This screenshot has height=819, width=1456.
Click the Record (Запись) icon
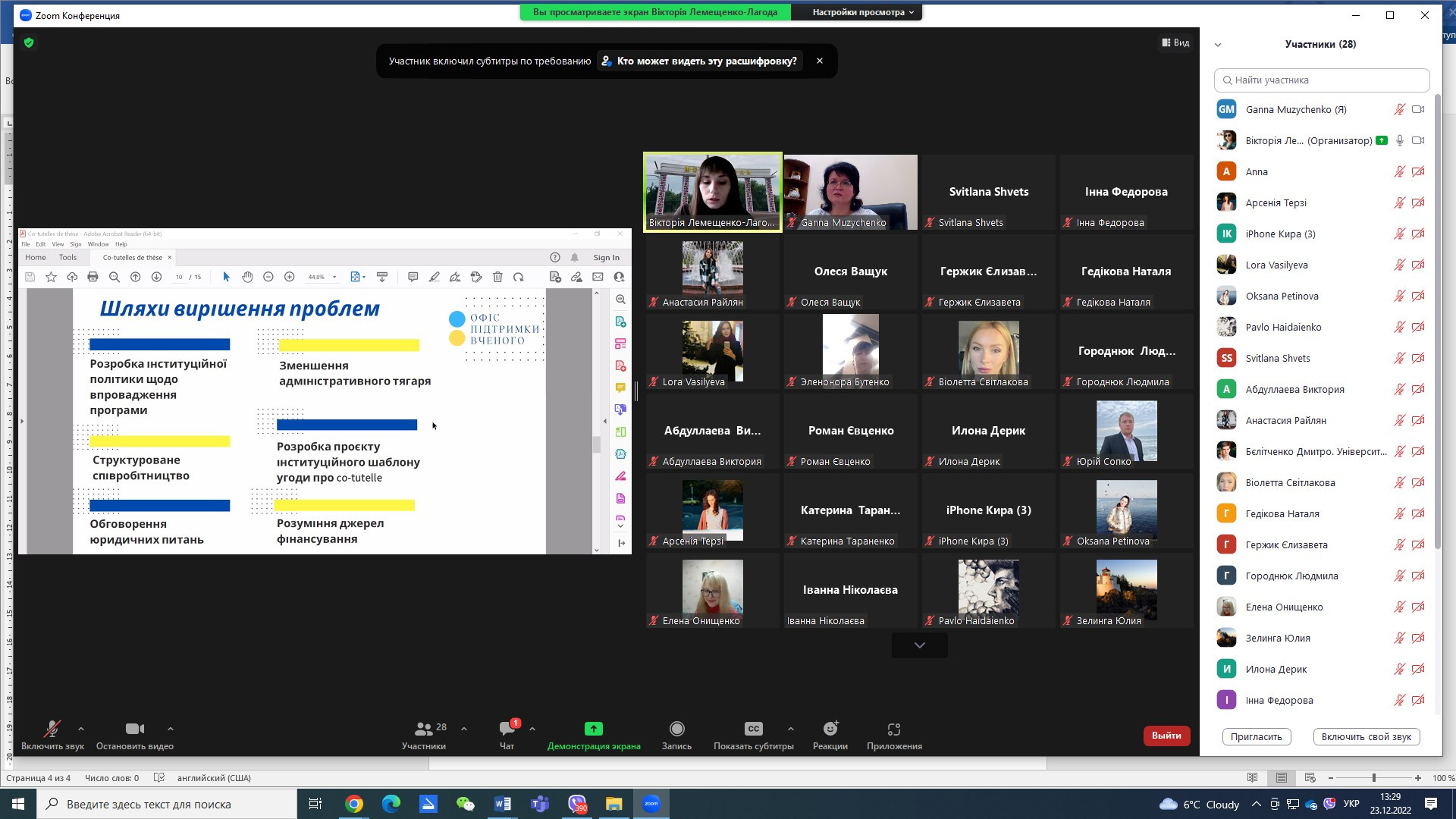[x=676, y=730]
